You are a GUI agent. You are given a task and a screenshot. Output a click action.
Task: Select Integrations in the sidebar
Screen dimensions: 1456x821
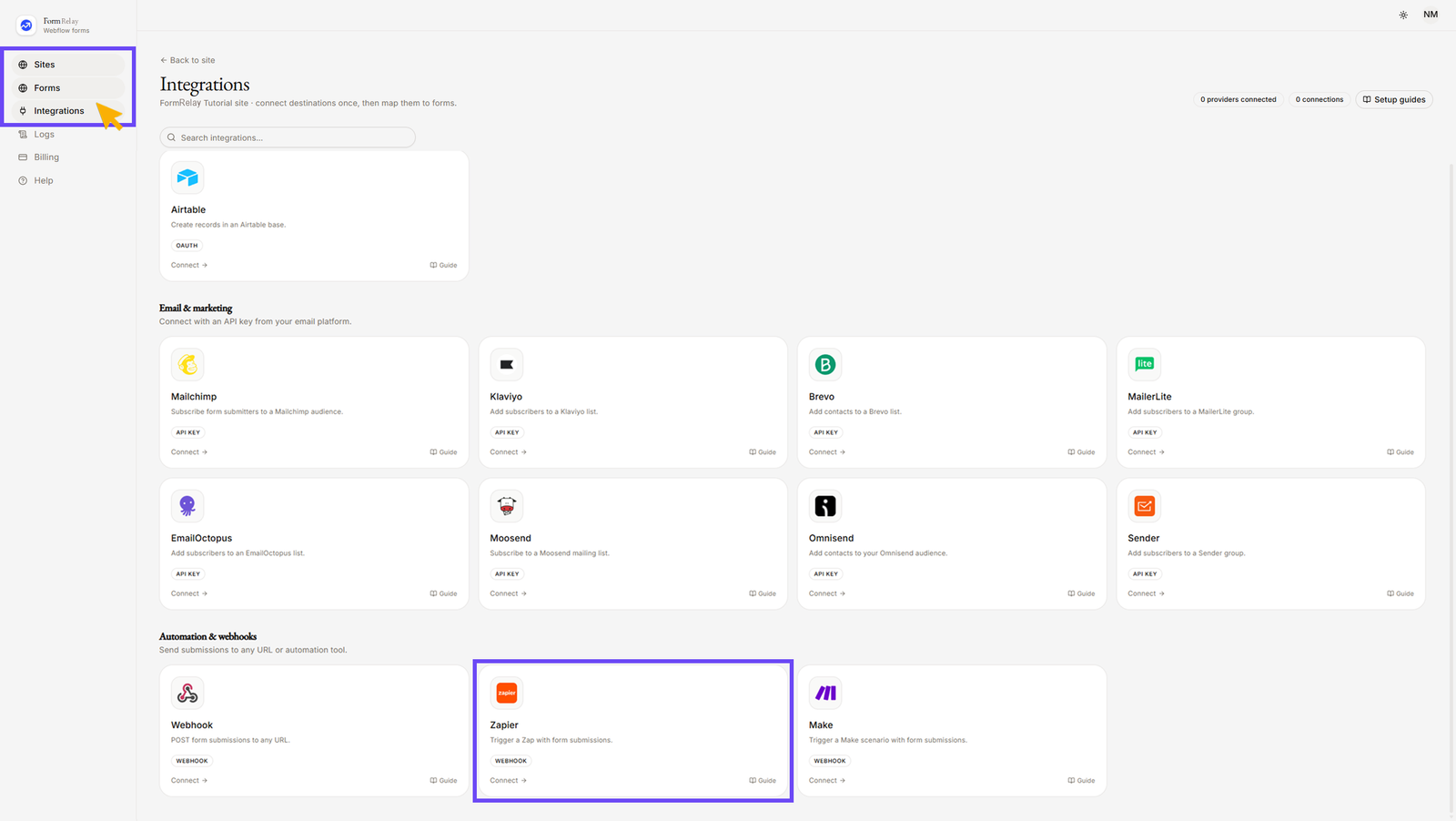tap(67, 111)
